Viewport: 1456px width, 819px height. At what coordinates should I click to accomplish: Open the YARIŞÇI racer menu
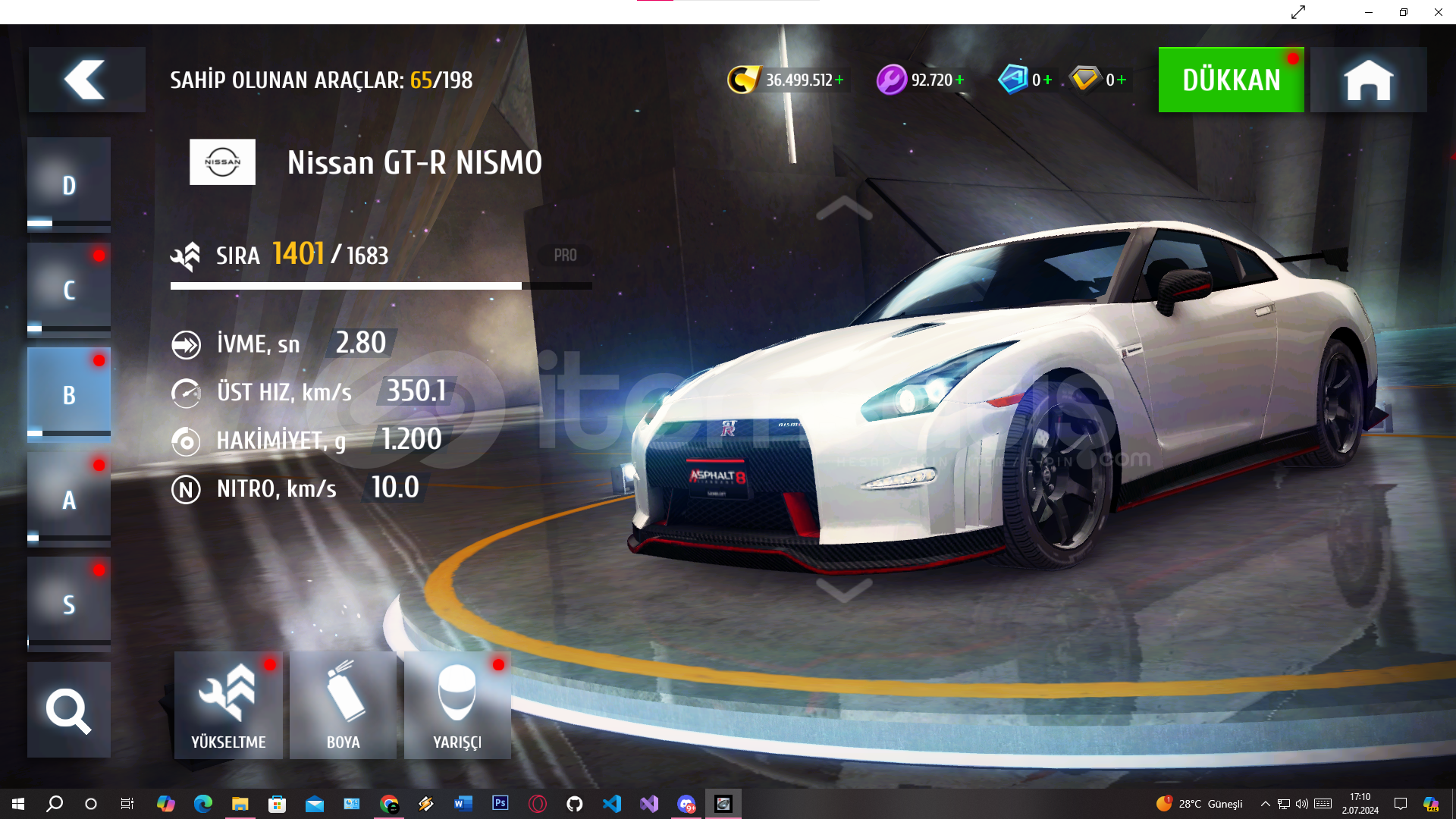[457, 705]
